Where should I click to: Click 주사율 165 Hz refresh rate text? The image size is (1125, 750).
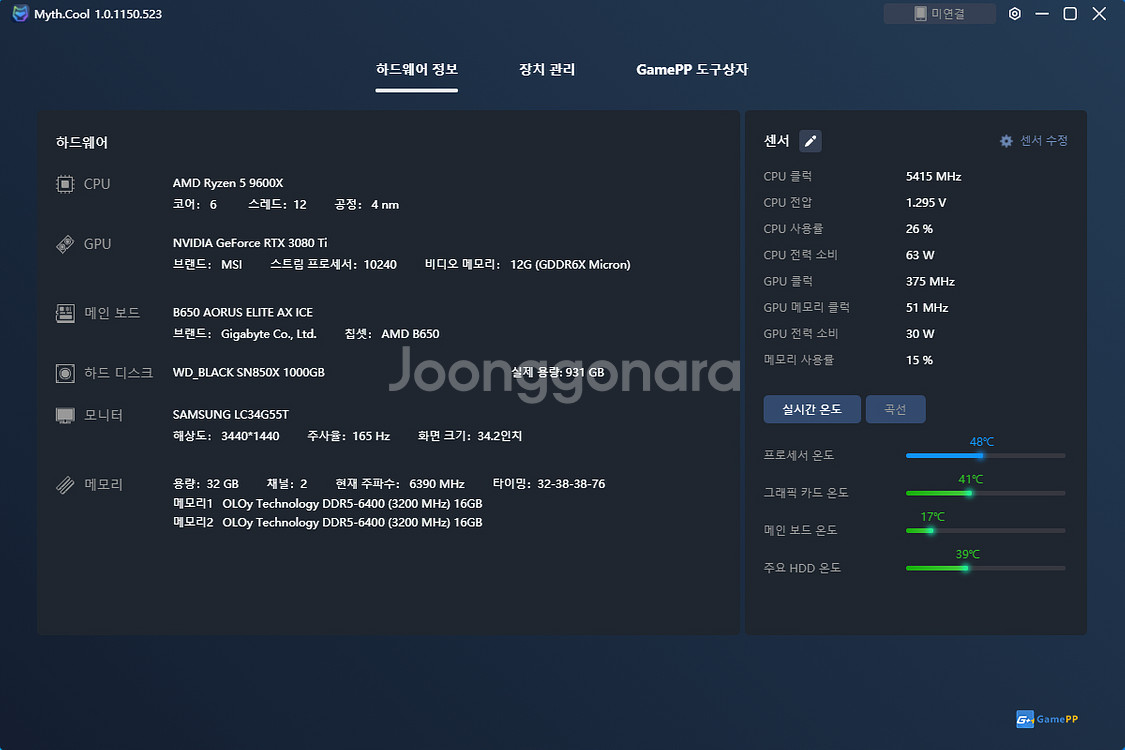point(348,436)
